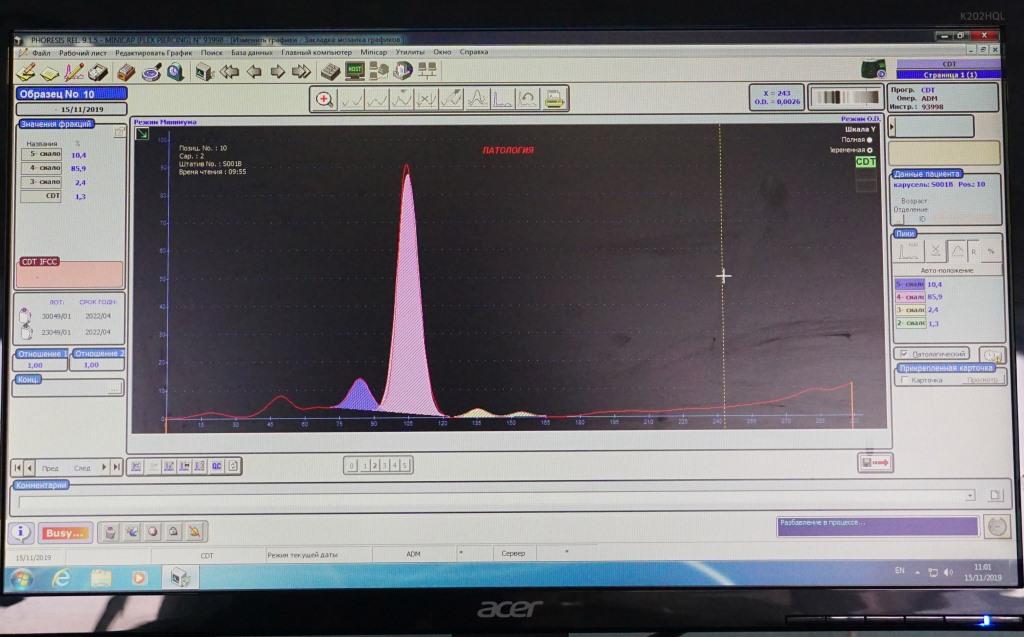Expand the arrow field below Прогр. panel
Screen dimensions: 1024x637
click(x=893, y=127)
